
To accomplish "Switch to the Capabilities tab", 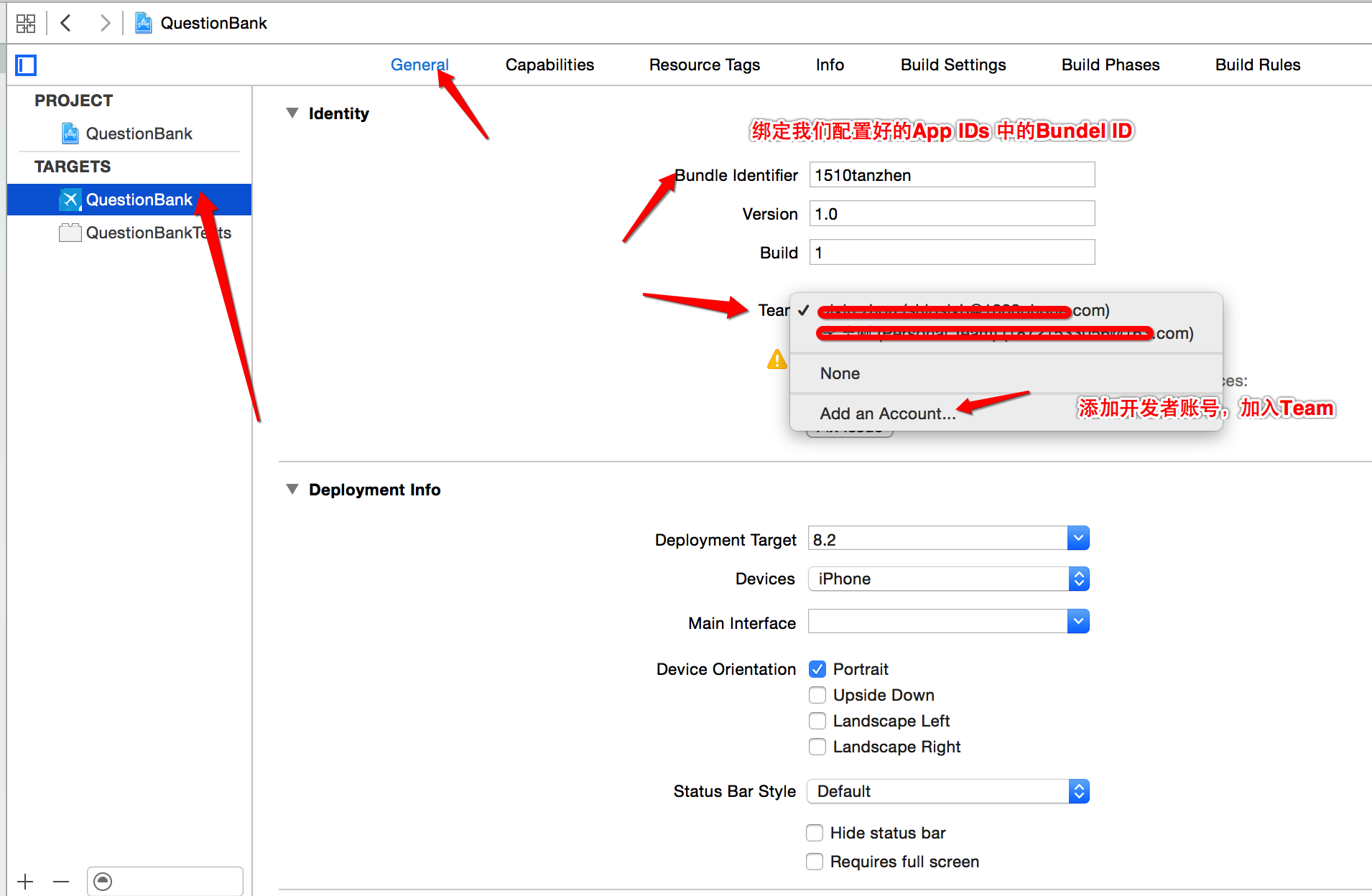I will pyautogui.click(x=550, y=65).
